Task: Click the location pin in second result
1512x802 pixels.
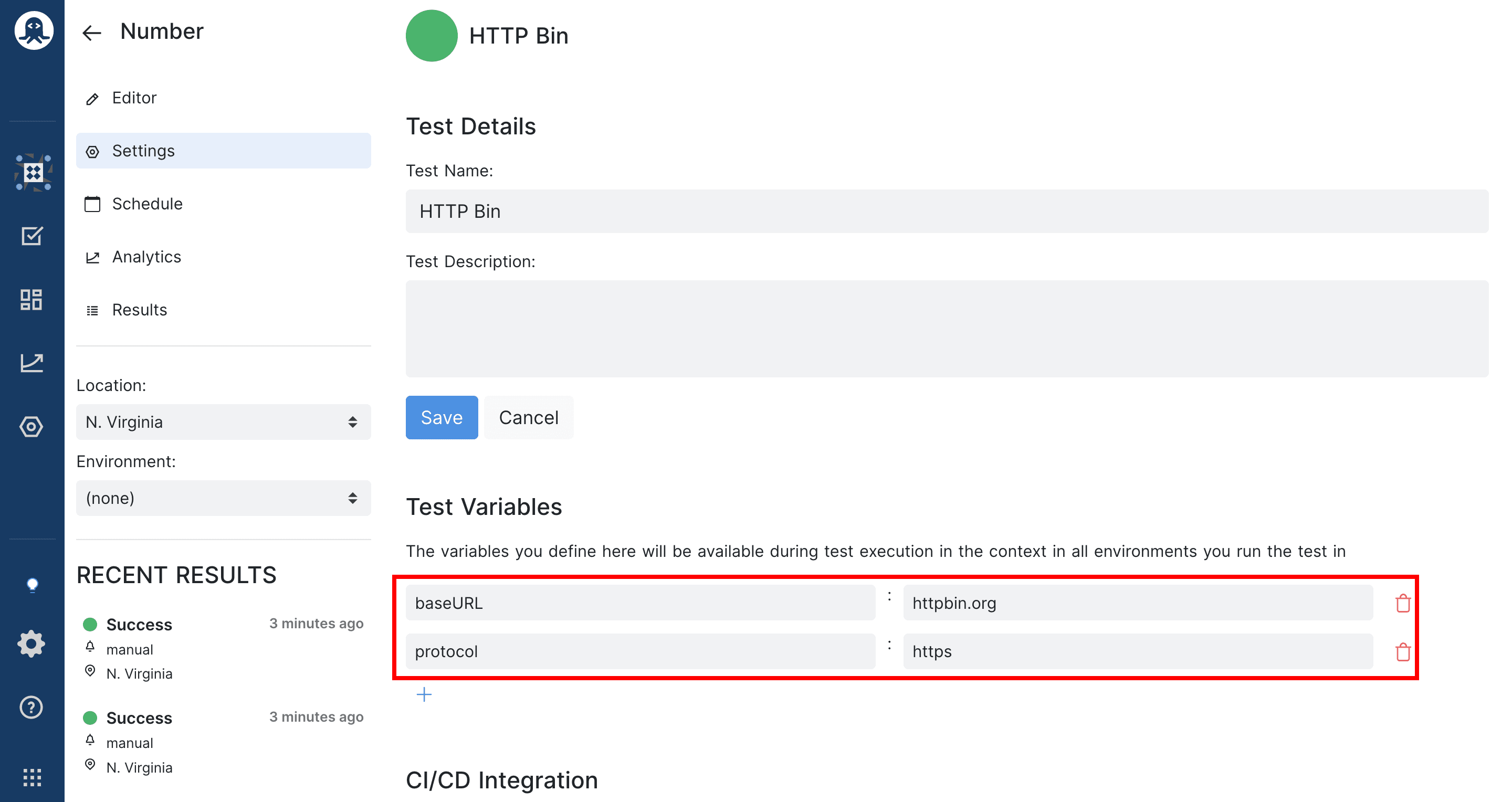Action: tap(90, 764)
